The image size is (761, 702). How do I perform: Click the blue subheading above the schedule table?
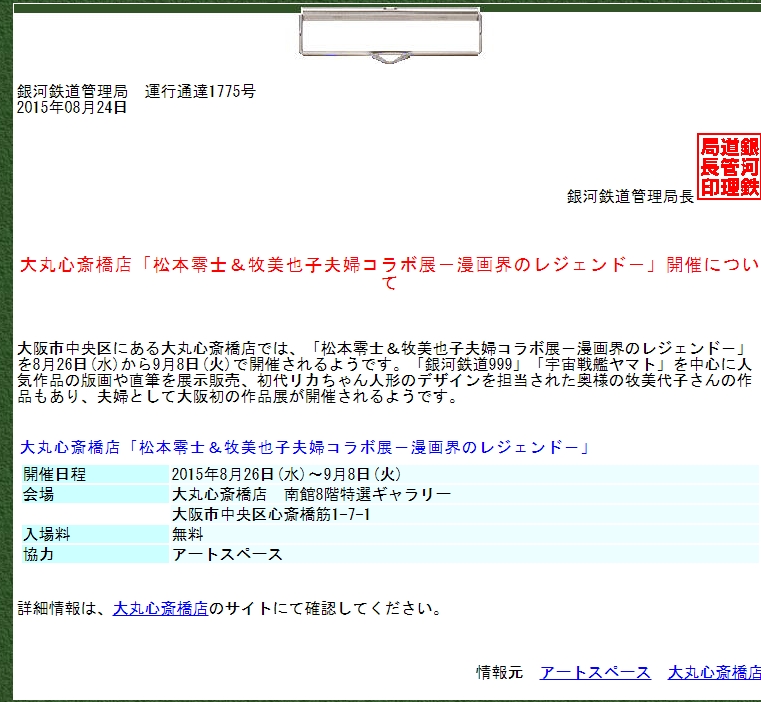tap(305, 447)
